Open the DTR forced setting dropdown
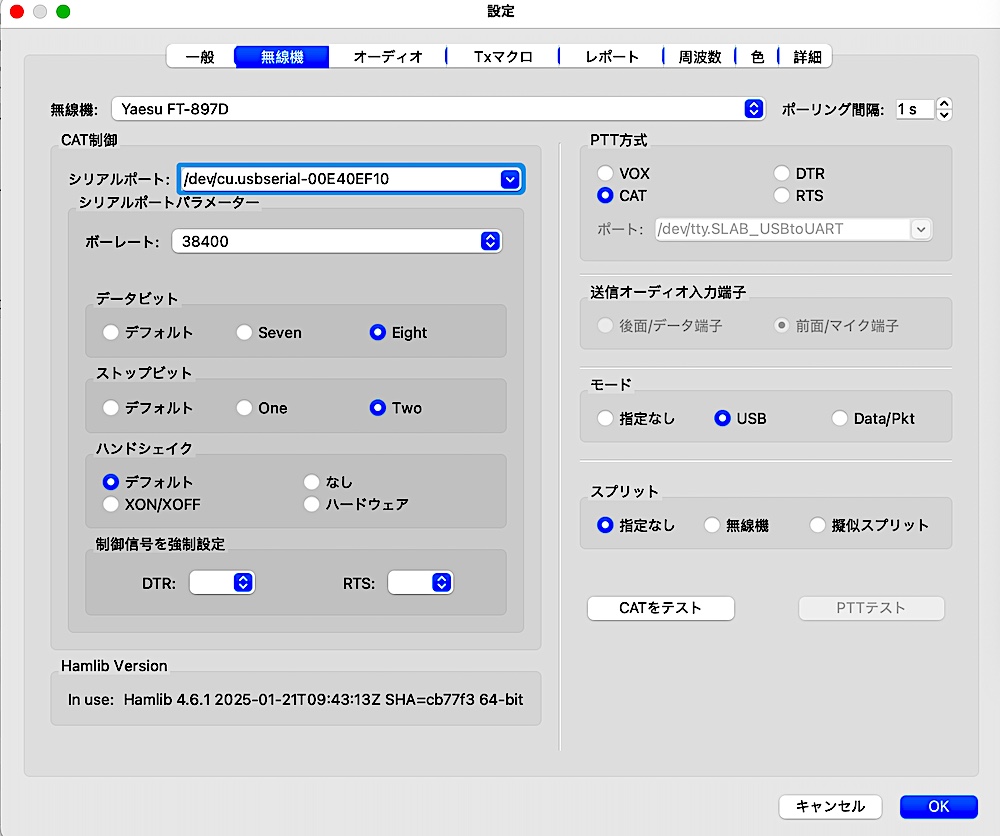Screen dimensions: 1000x836 241,583
